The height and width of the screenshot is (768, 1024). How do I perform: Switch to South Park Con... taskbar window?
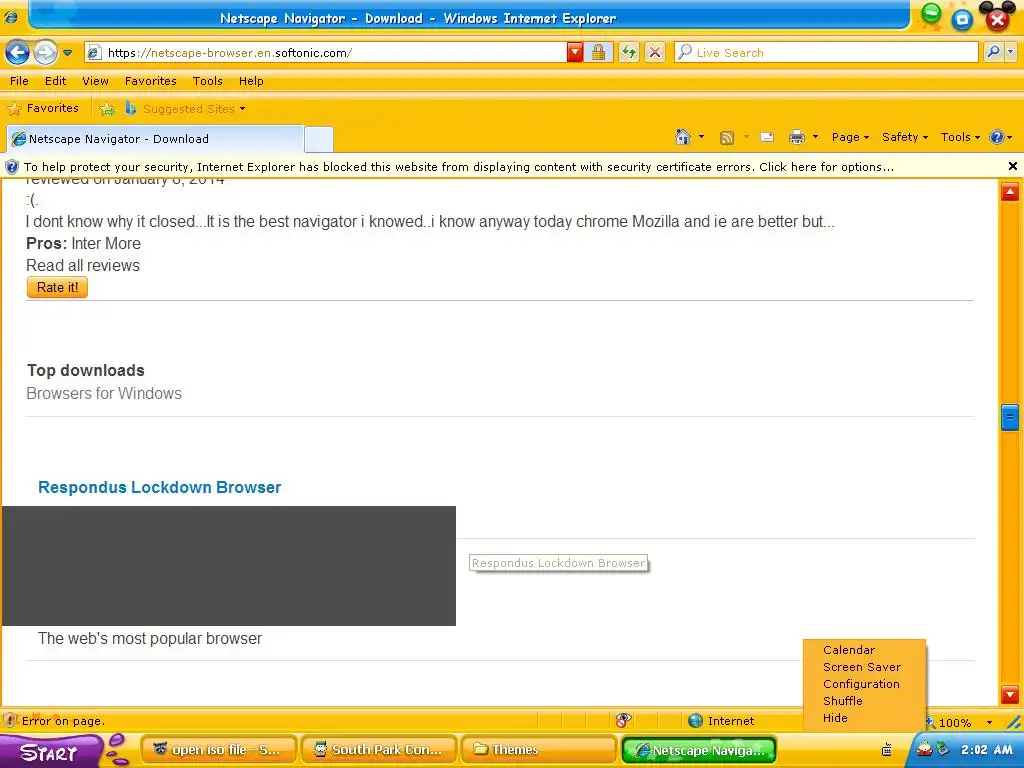379,750
